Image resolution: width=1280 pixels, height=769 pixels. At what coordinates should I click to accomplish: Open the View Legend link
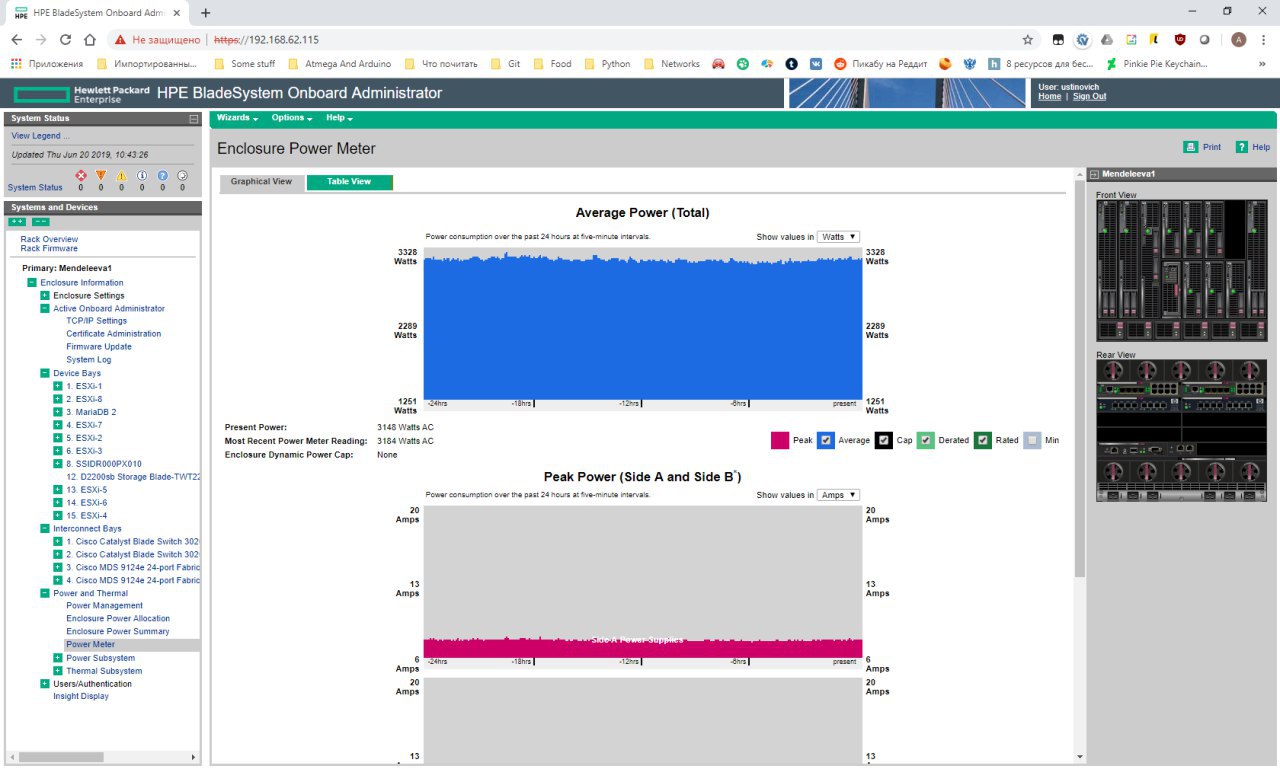pos(40,136)
